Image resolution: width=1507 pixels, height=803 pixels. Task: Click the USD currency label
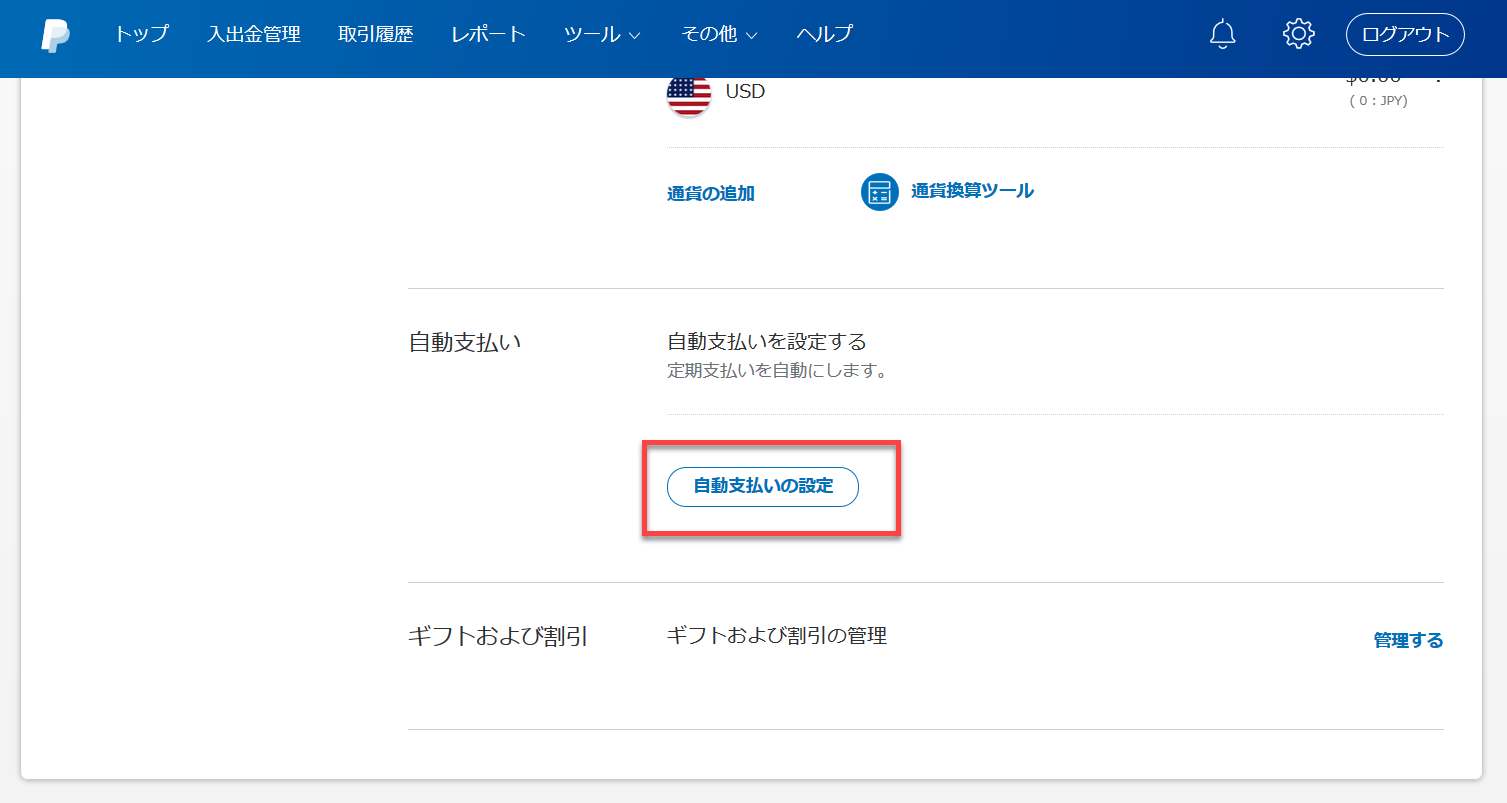(745, 92)
